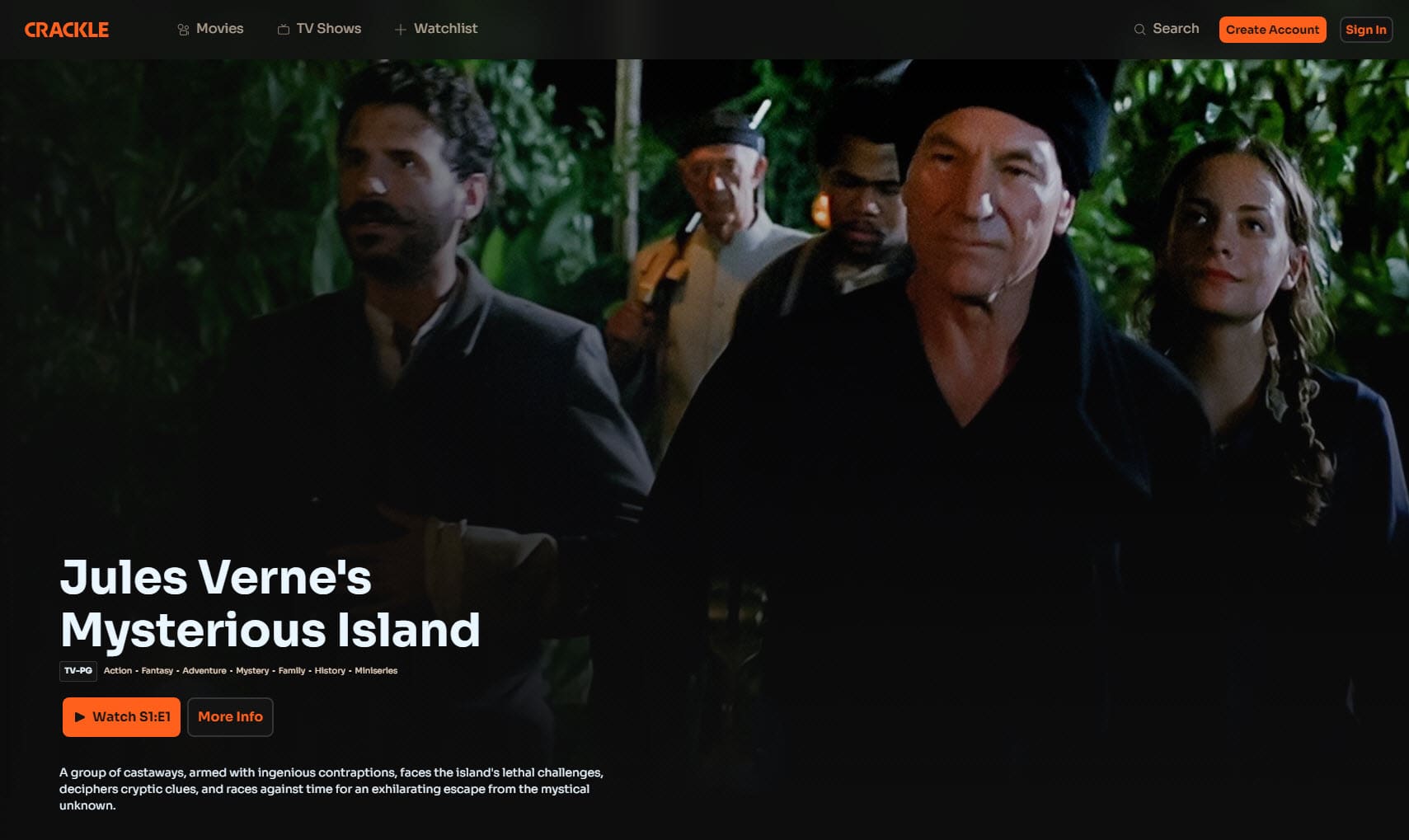Click the play triangle on Watch S1:E1
This screenshot has height=840, width=1409.
(x=80, y=717)
